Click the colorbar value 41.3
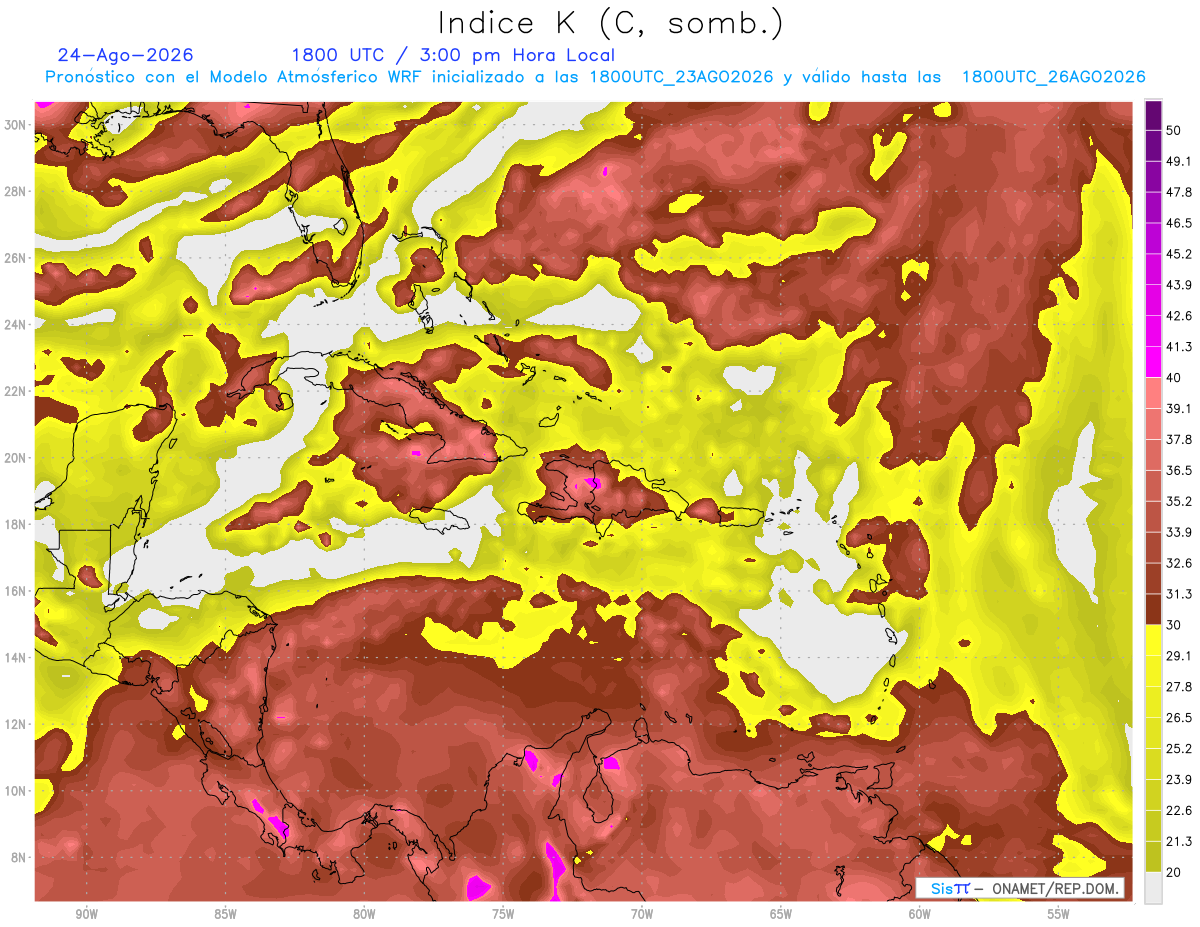This screenshot has height=927, width=1200. [x=1180, y=347]
